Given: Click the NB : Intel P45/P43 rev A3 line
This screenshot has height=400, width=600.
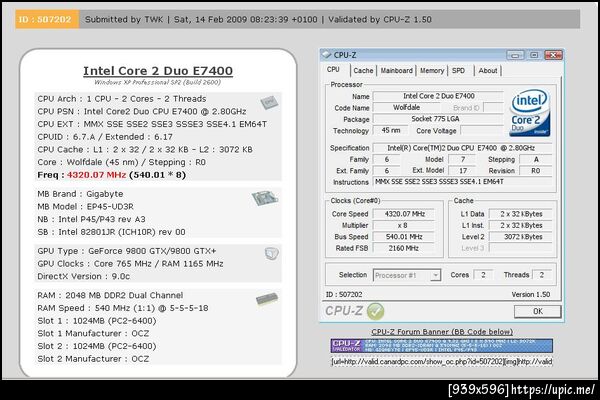Looking at the screenshot, I should [91, 219].
